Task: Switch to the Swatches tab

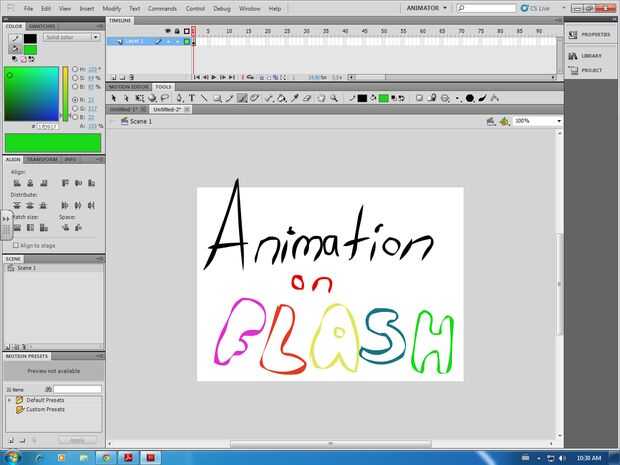Action: (x=42, y=26)
